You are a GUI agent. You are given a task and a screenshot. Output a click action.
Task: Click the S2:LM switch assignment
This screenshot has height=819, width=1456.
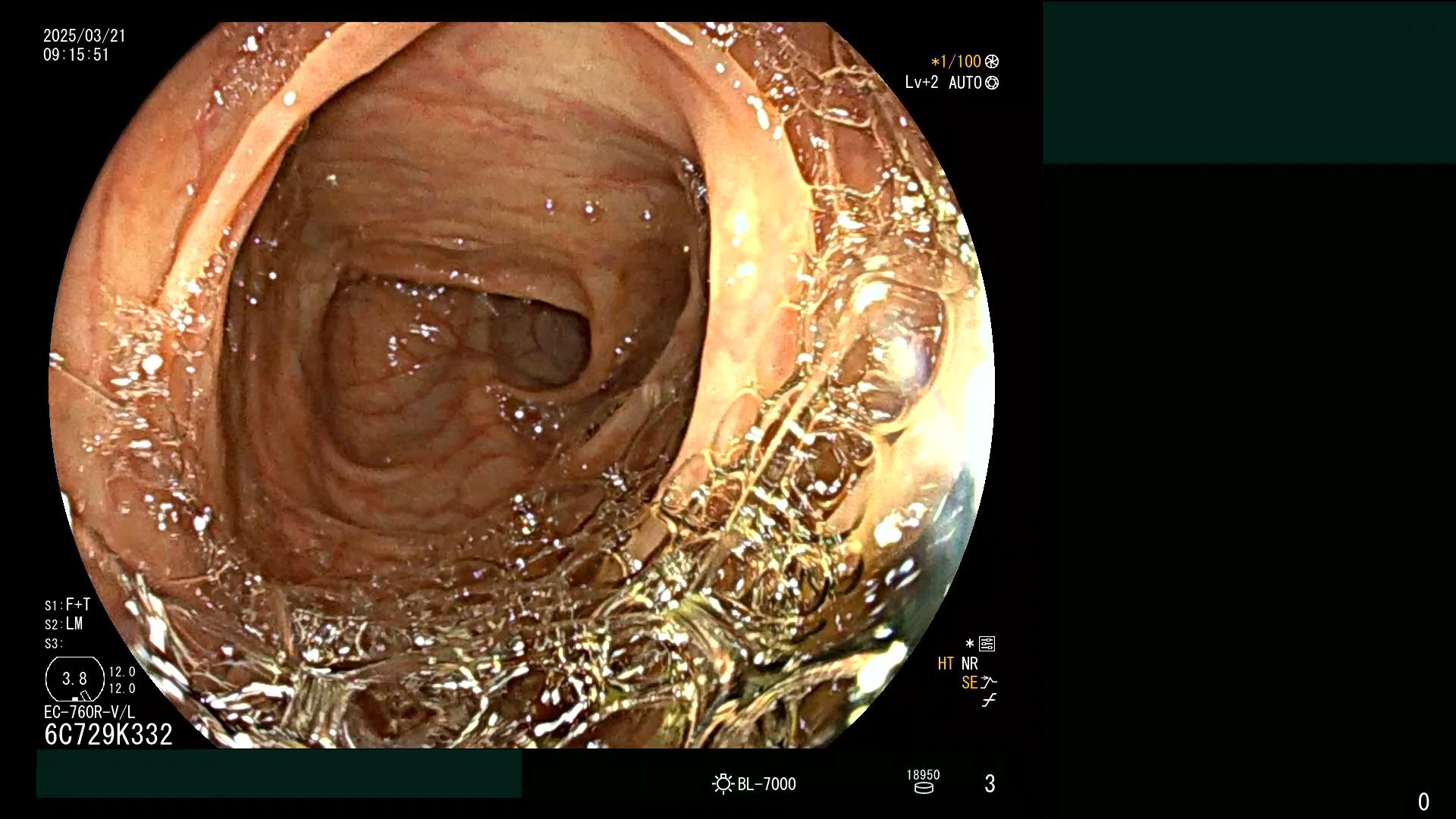tap(64, 623)
